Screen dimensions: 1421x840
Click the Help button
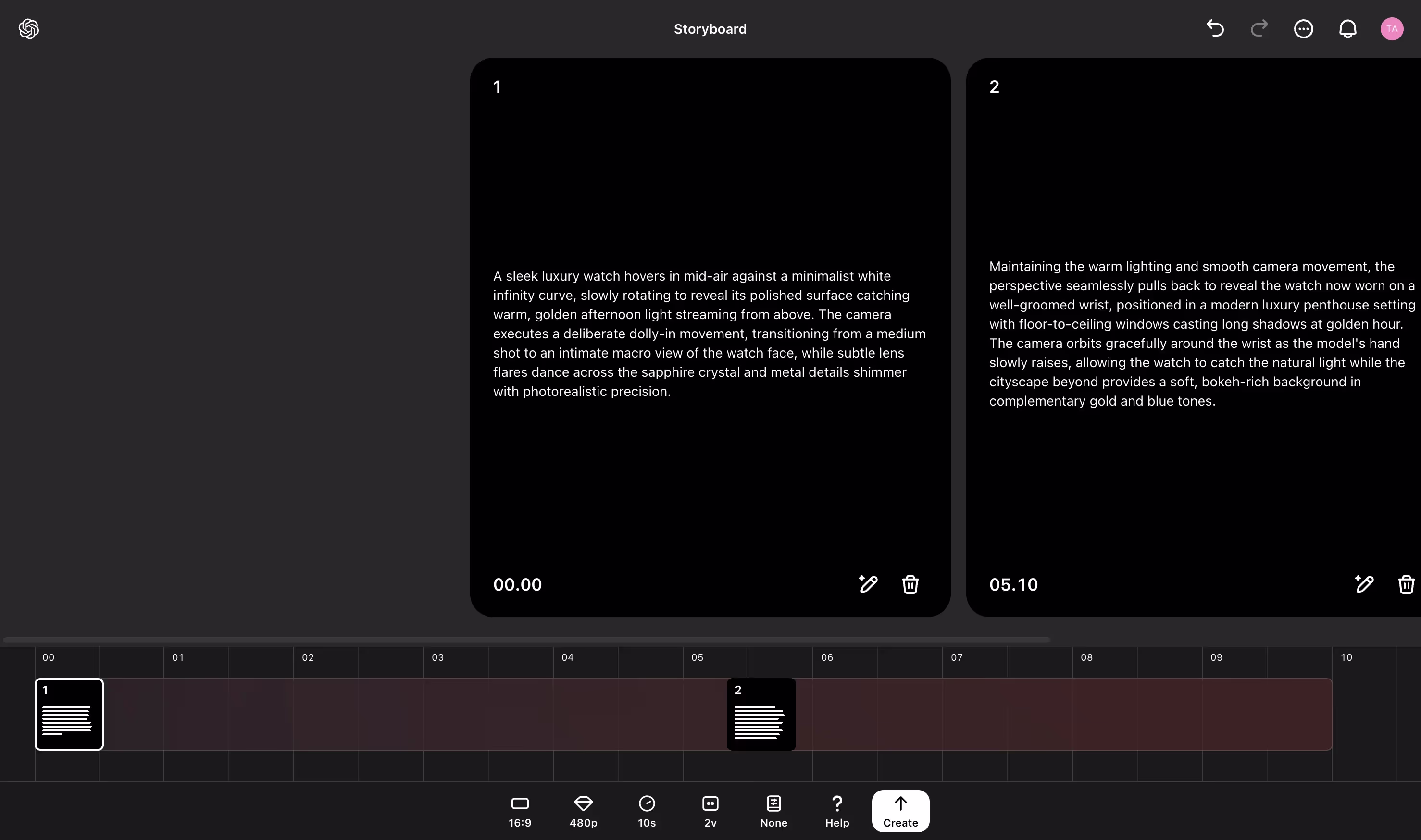tap(837, 811)
